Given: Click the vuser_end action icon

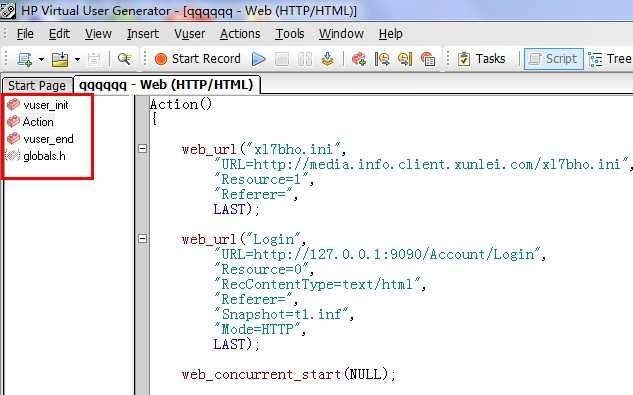Looking at the screenshot, I should coord(13,139).
